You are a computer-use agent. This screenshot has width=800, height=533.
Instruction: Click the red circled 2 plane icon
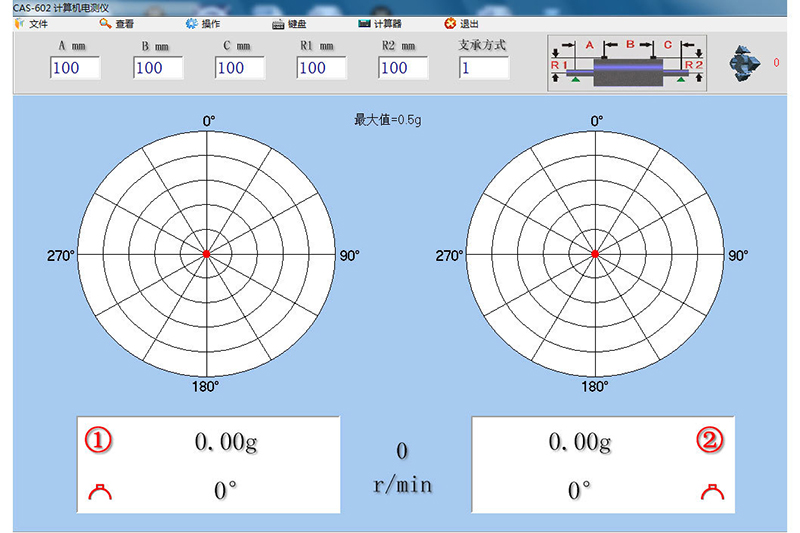click(x=709, y=441)
